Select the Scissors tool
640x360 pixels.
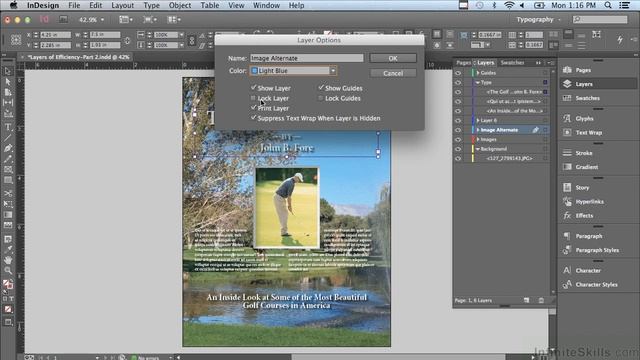click(8, 193)
